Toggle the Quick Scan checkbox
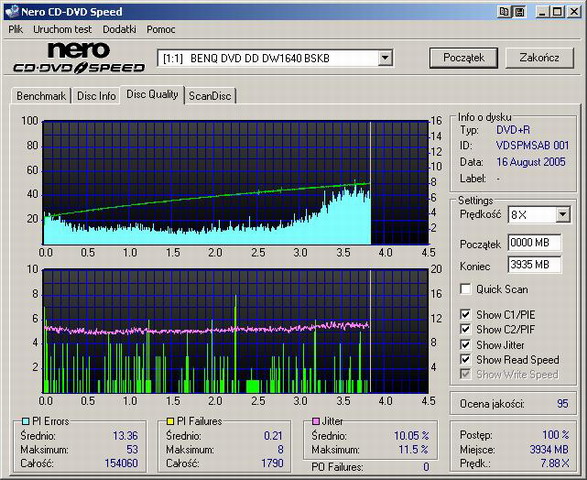587x480 pixels. point(465,289)
